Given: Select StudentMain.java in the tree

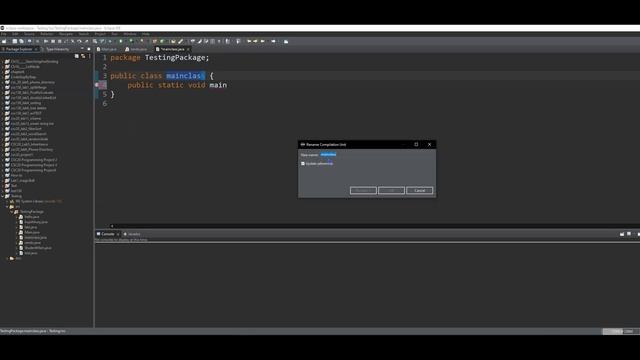Looking at the screenshot, I should click(38, 248).
